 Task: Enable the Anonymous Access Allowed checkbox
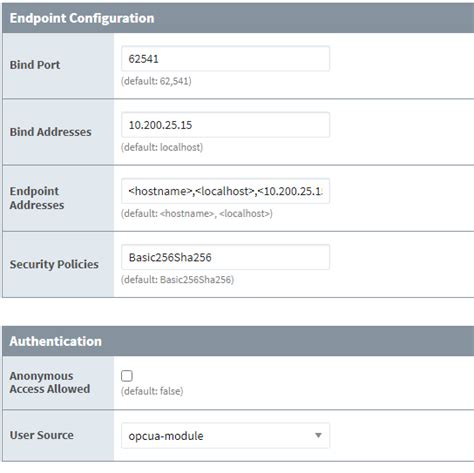pyautogui.click(x=127, y=376)
